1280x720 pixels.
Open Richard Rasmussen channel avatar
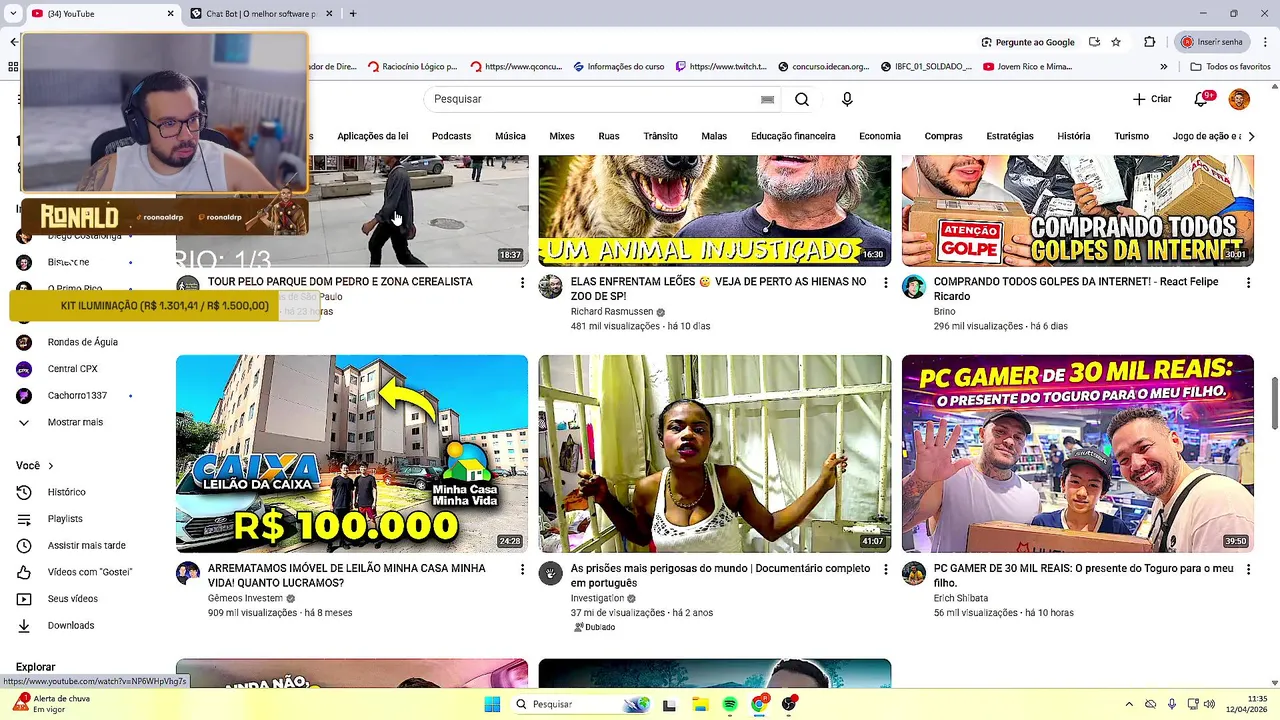point(551,287)
